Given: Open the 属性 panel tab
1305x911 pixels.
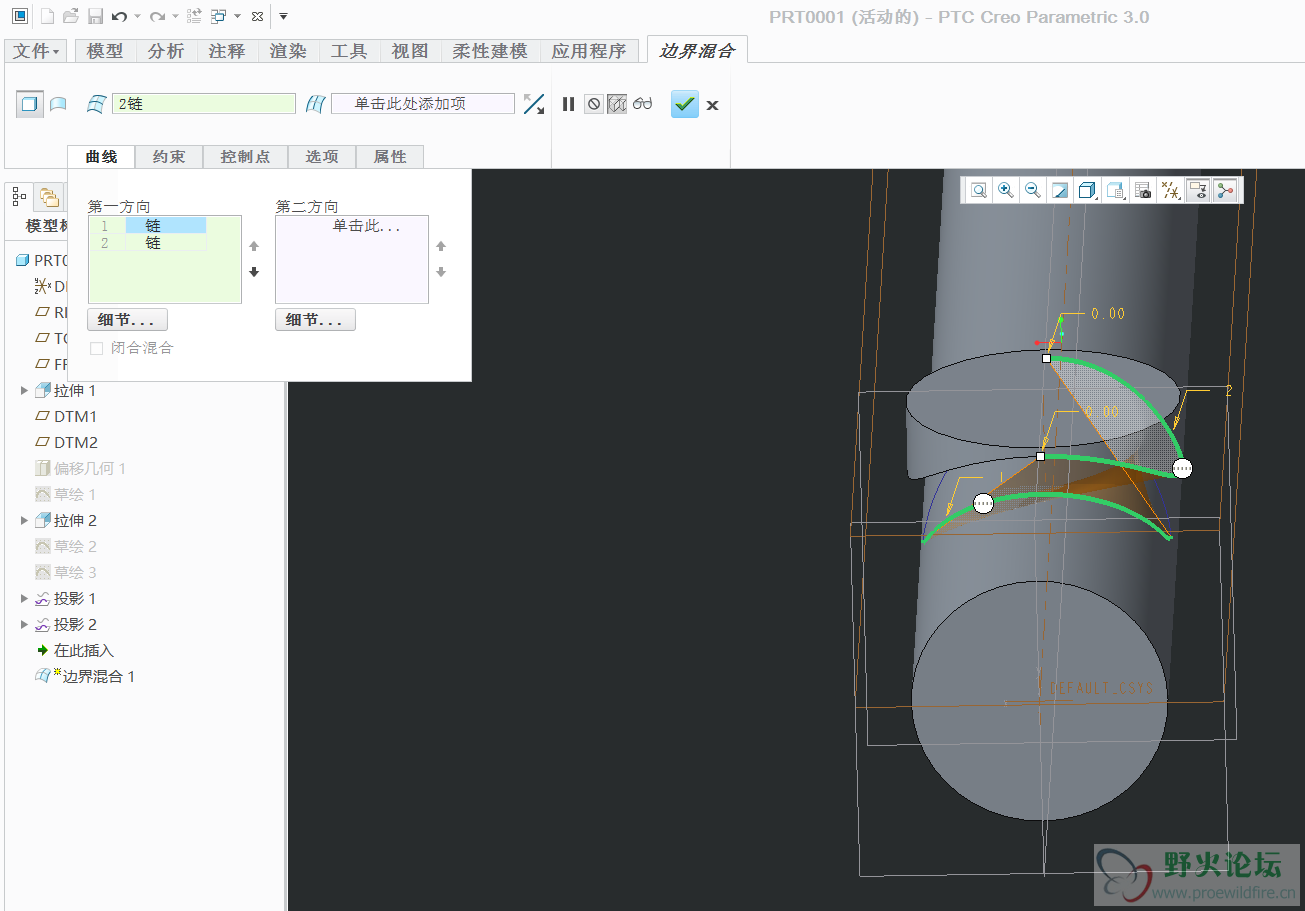Looking at the screenshot, I should 390,157.
